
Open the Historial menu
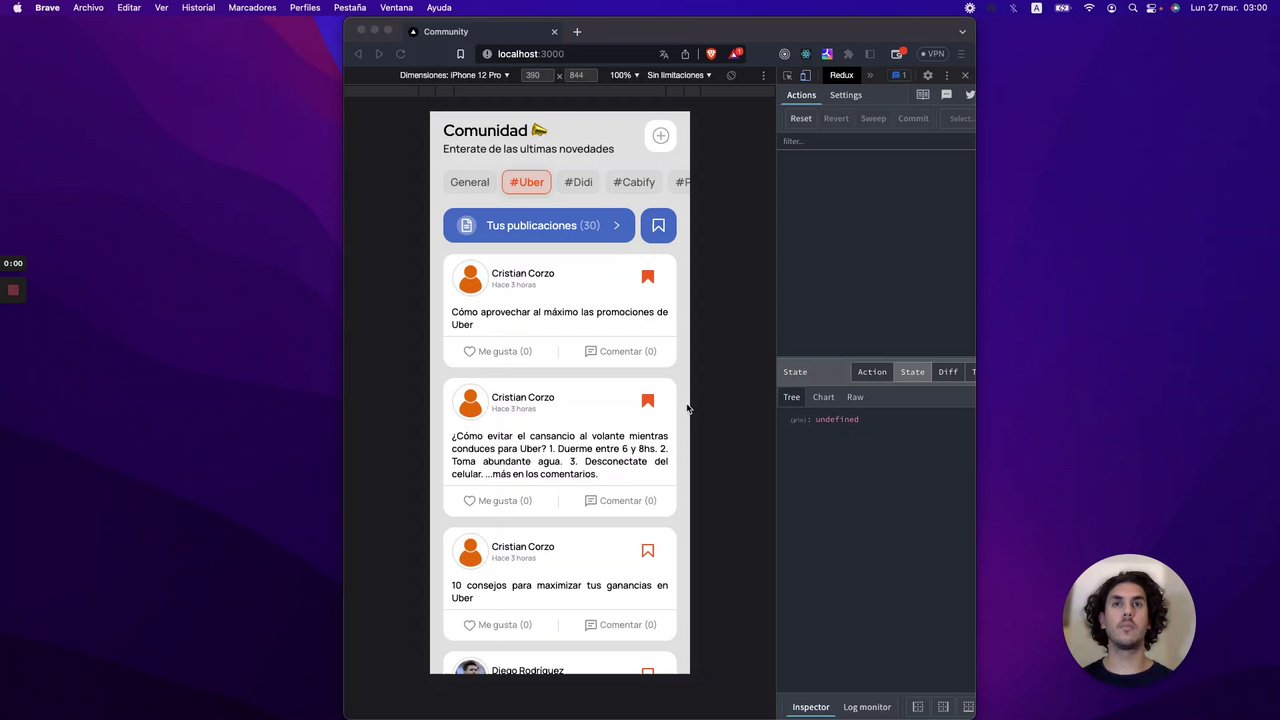tap(198, 8)
